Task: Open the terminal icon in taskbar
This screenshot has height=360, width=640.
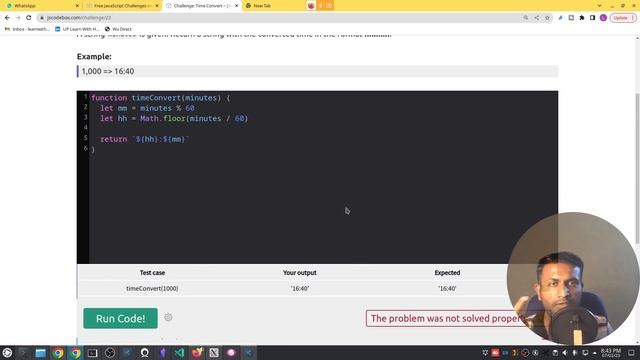Action: click(93, 353)
